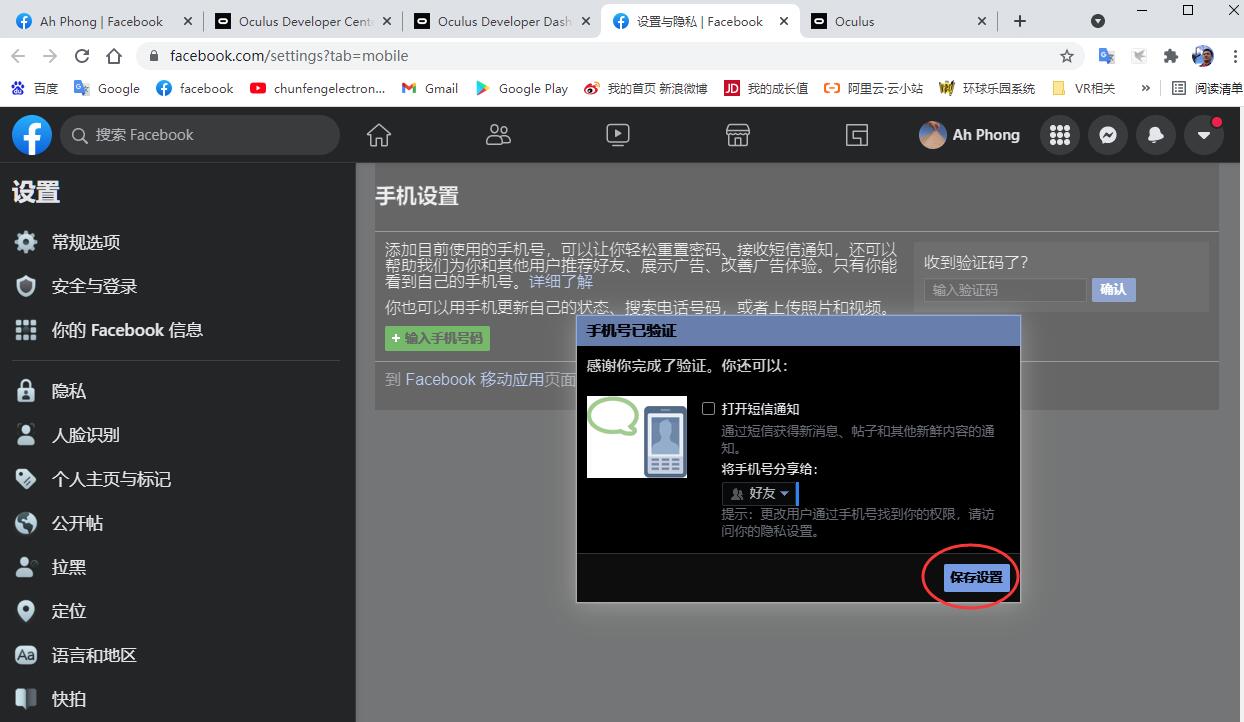The image size is (1244, 722).
Task: Switch to the last Oculus tab
Action: pyautogui.click(x=900, y=21)
